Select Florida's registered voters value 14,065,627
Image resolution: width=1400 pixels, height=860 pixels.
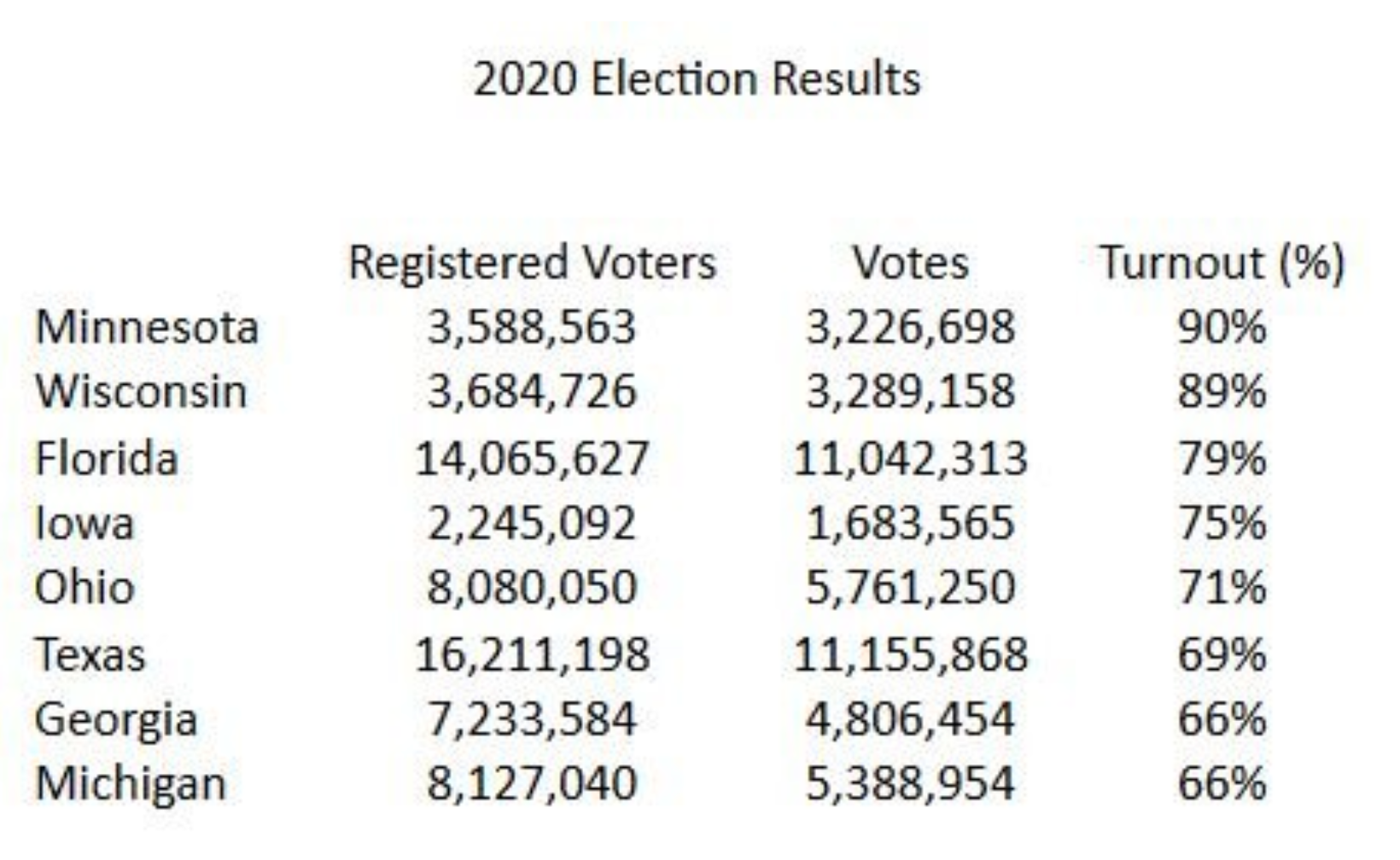point(532,458)
